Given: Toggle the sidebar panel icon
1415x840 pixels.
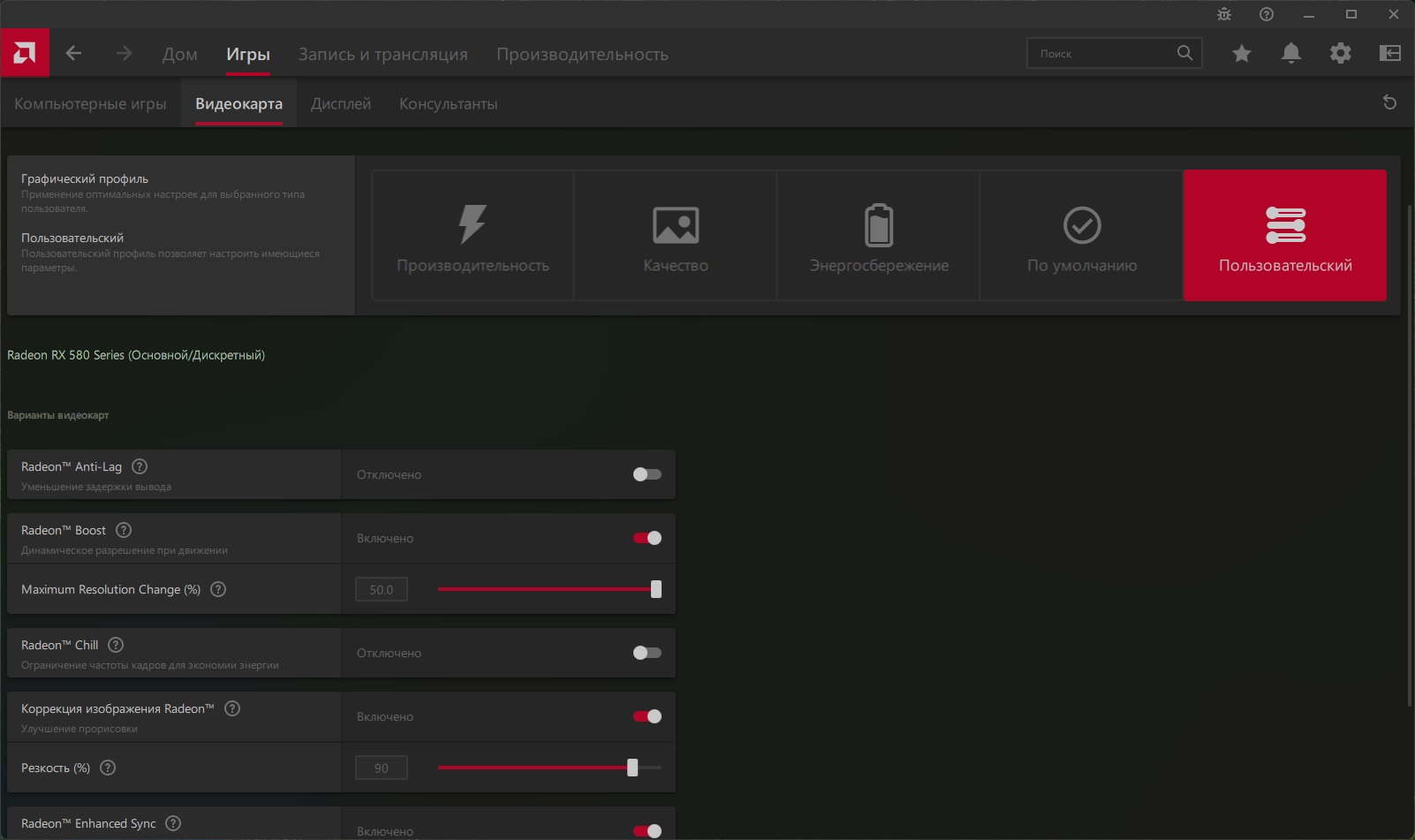Looking at the screenshot, I should point(1390,53).
